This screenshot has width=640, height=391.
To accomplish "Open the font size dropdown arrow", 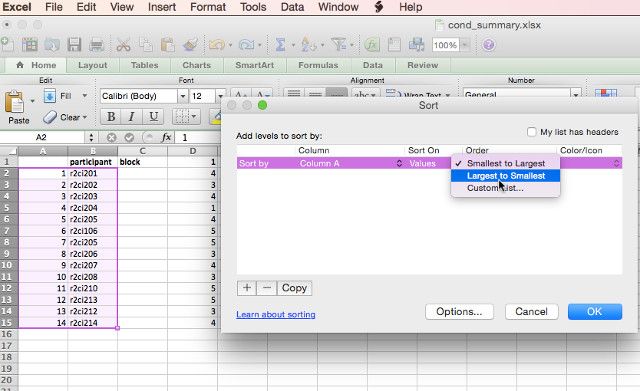I will (x=220, y=96).
